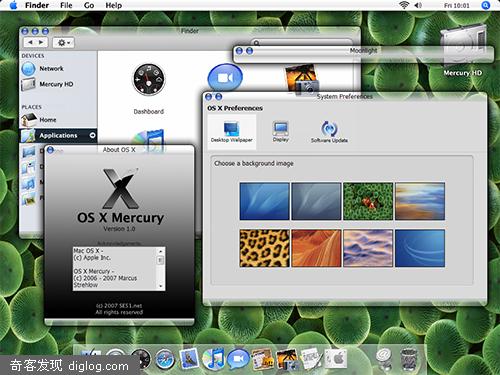500x375 pixels.
Task: Click the Music folder icon in sidebar
Action: coord(29,183)
